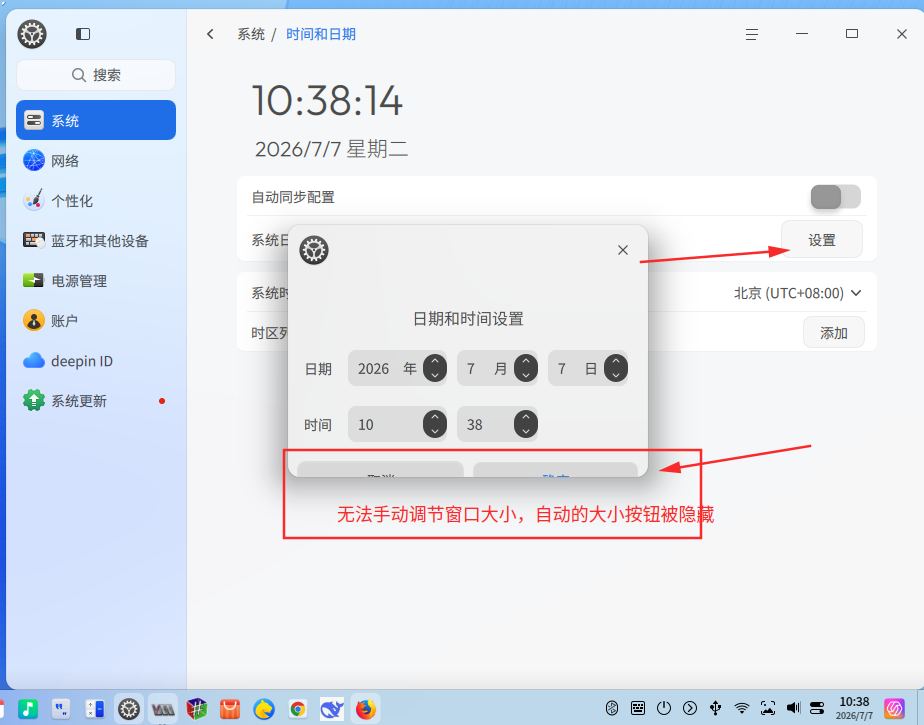Open the virtual machine app in taskbar
Screen dimensions: 924x725
point(163,708)
